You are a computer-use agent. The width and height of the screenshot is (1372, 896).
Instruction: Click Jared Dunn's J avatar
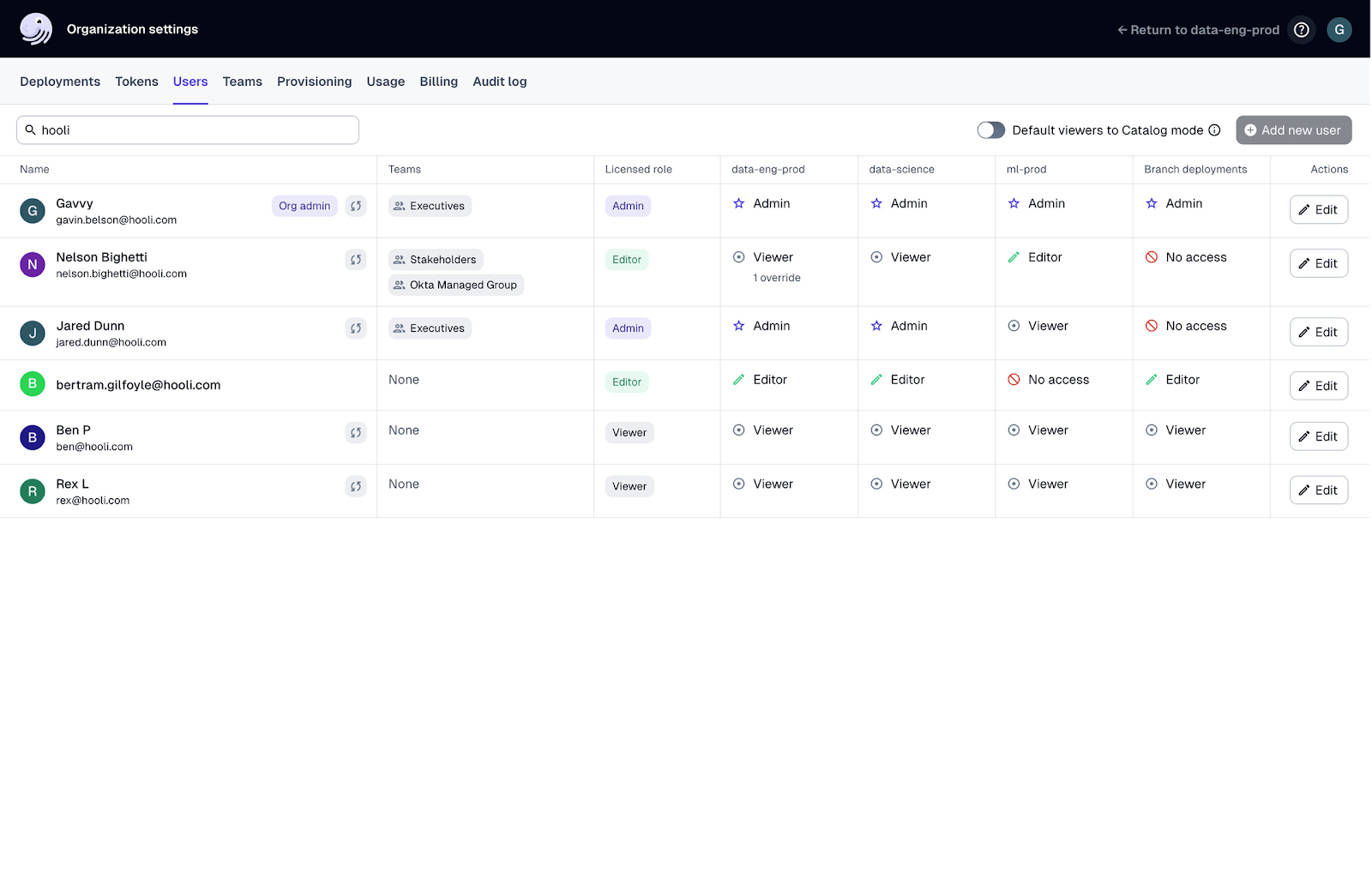33,334
